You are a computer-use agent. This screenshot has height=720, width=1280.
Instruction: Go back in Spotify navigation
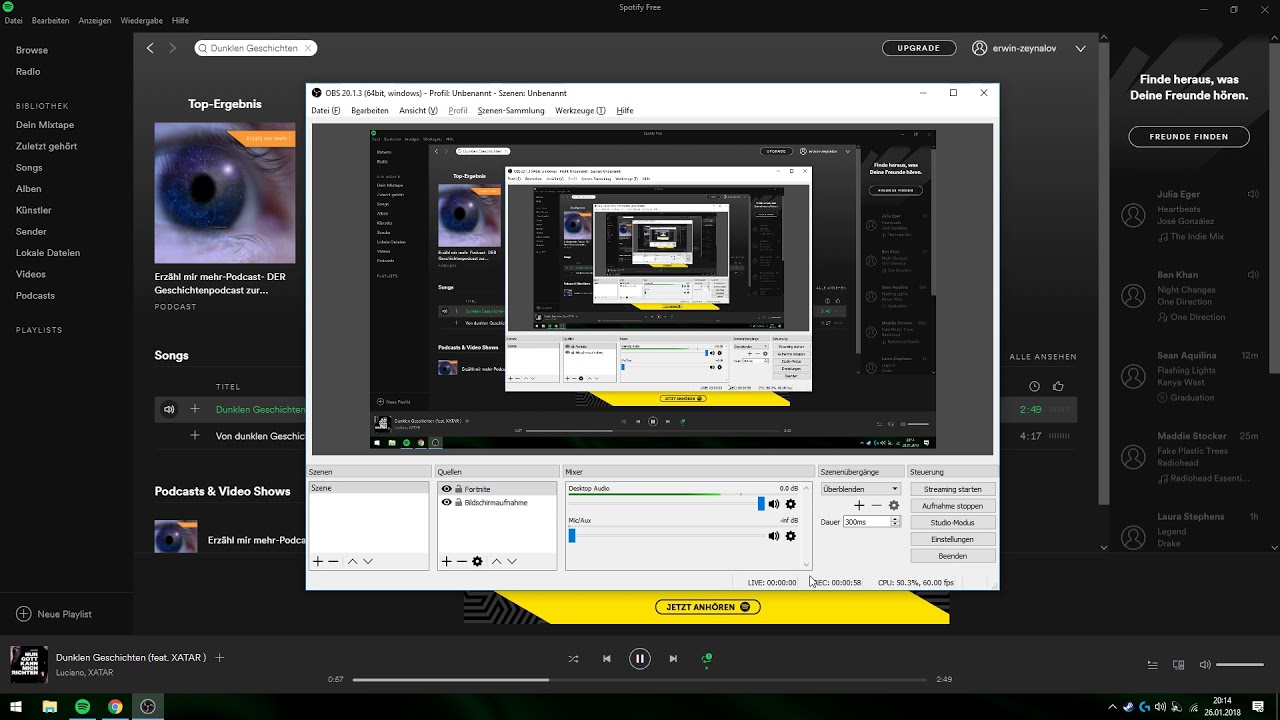click(150, 48)
